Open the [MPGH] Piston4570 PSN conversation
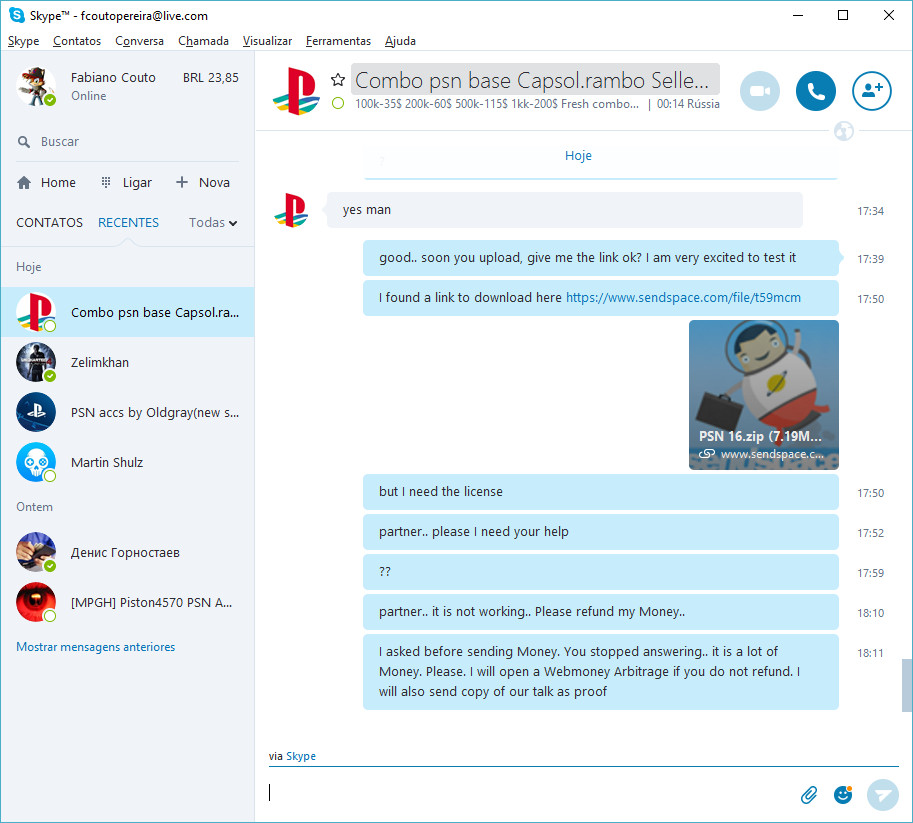Screen dimensions: 913x823 pos(128,602)
